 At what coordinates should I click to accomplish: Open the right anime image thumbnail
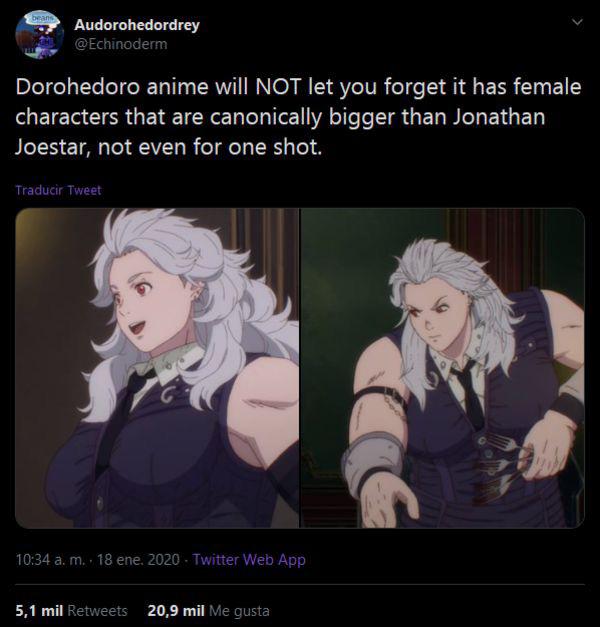click(442, 368)
